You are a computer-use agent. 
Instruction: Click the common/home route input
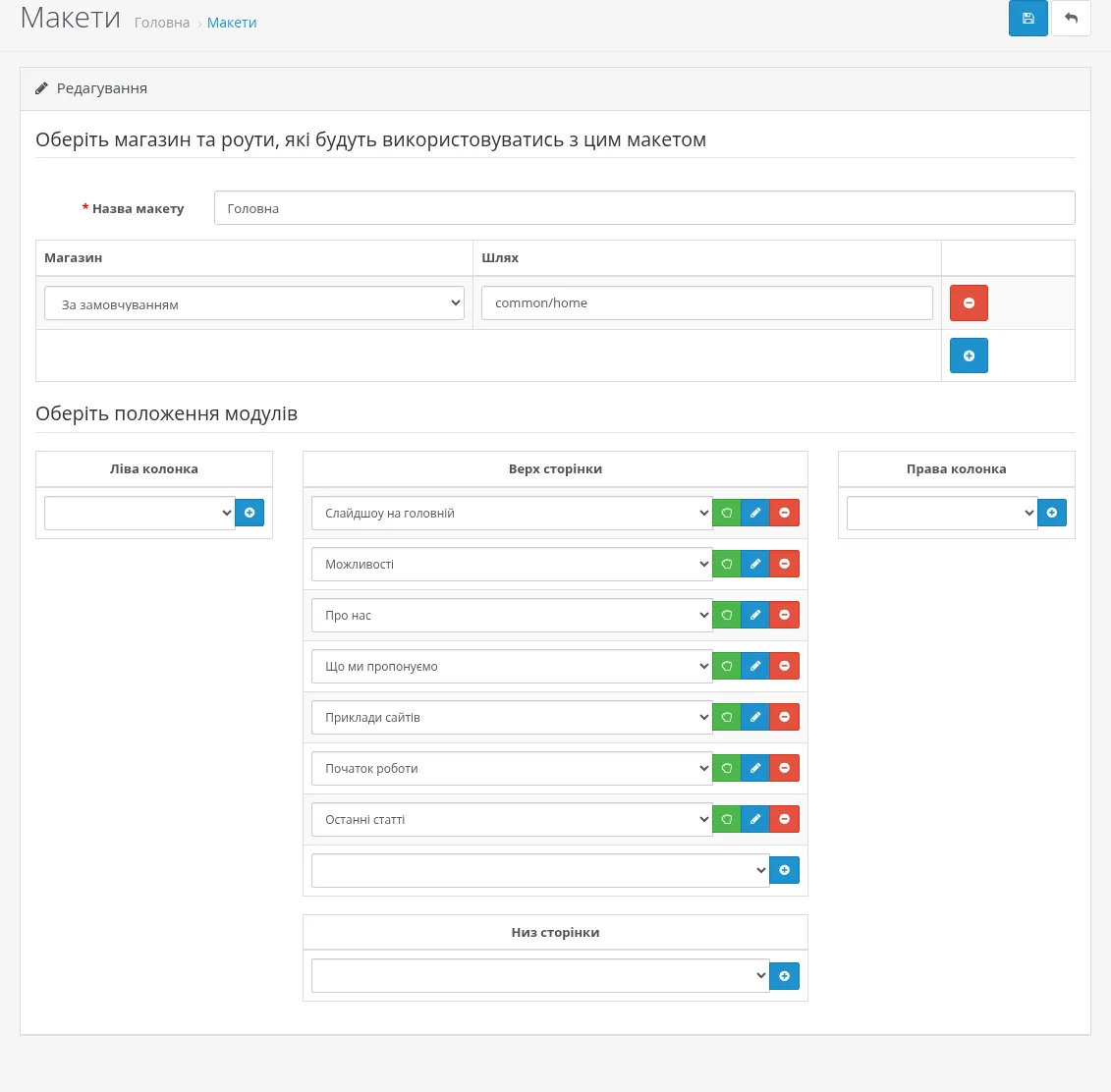tap(707, 303)
